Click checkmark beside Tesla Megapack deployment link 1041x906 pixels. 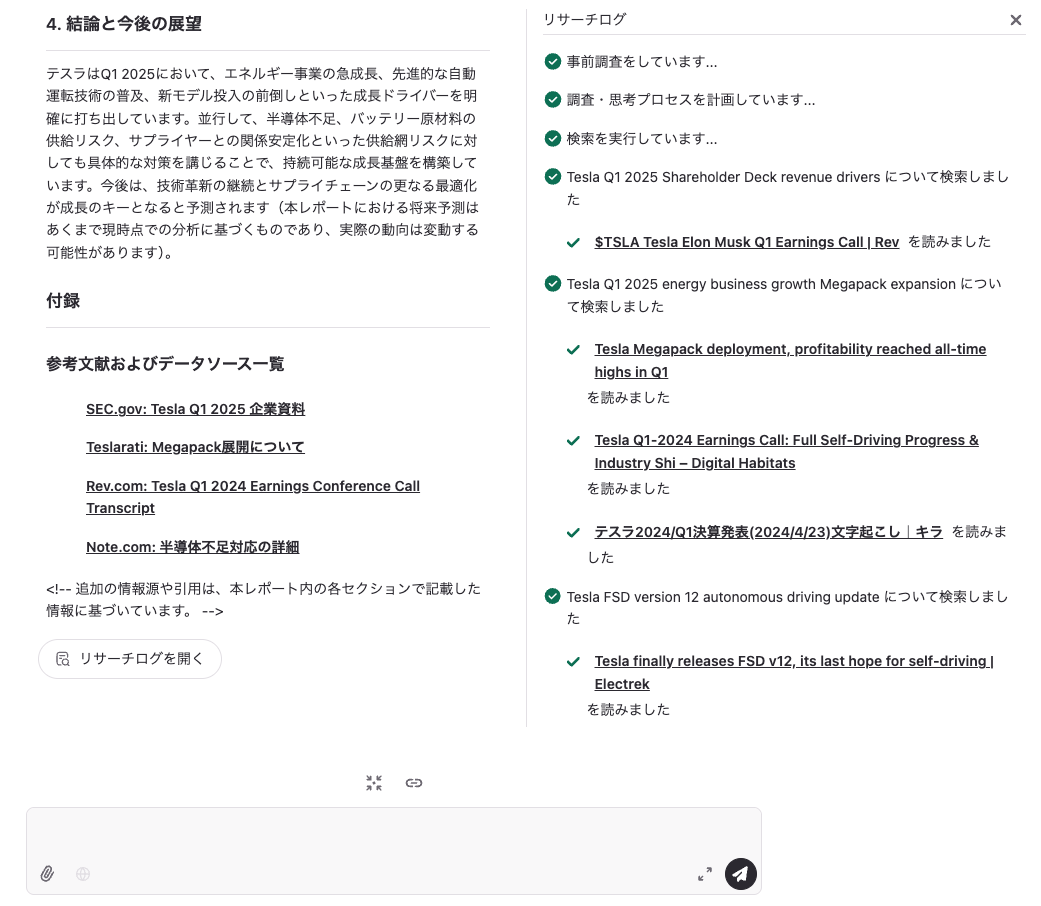coord(574,350)
